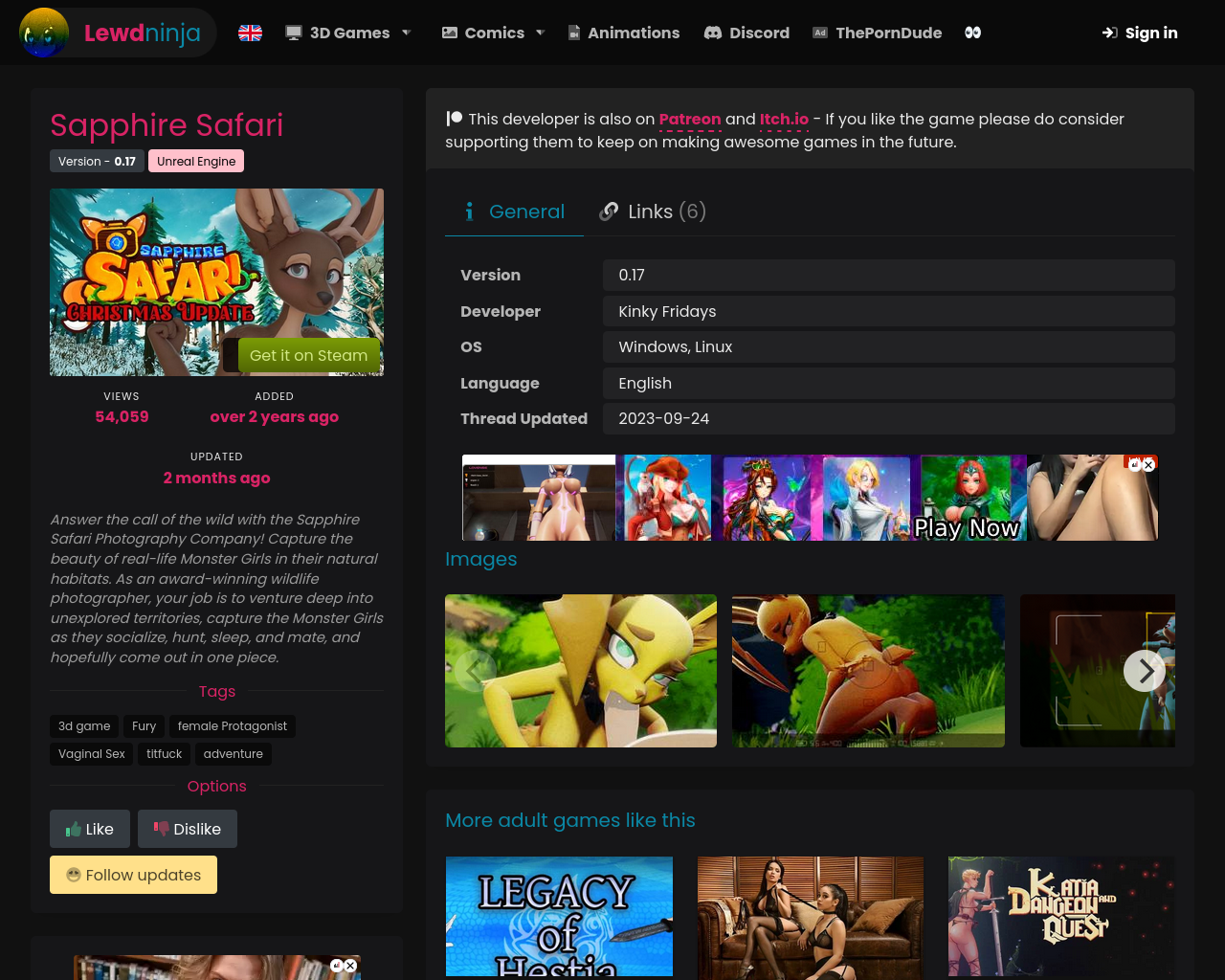Click the added over 2 years ago text
Viewport: 1225px width, 980px height.
tap(274, 416)
